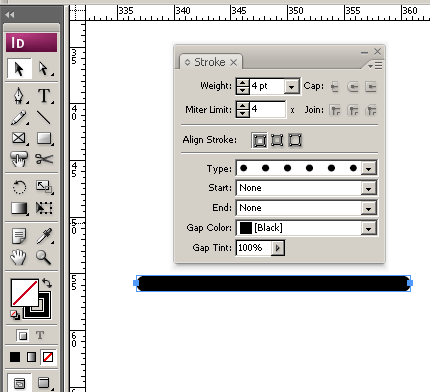Select the Gradient Swatch tool
The width and height of the screenshot is (430, 392).
[19, 208]
